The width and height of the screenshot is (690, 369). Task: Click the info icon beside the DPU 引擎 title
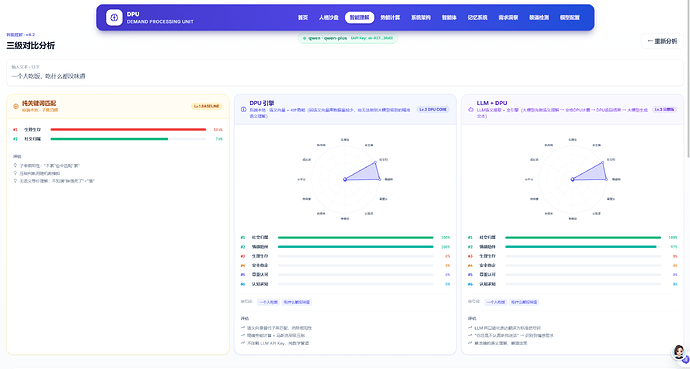click(x=243, y=109)
